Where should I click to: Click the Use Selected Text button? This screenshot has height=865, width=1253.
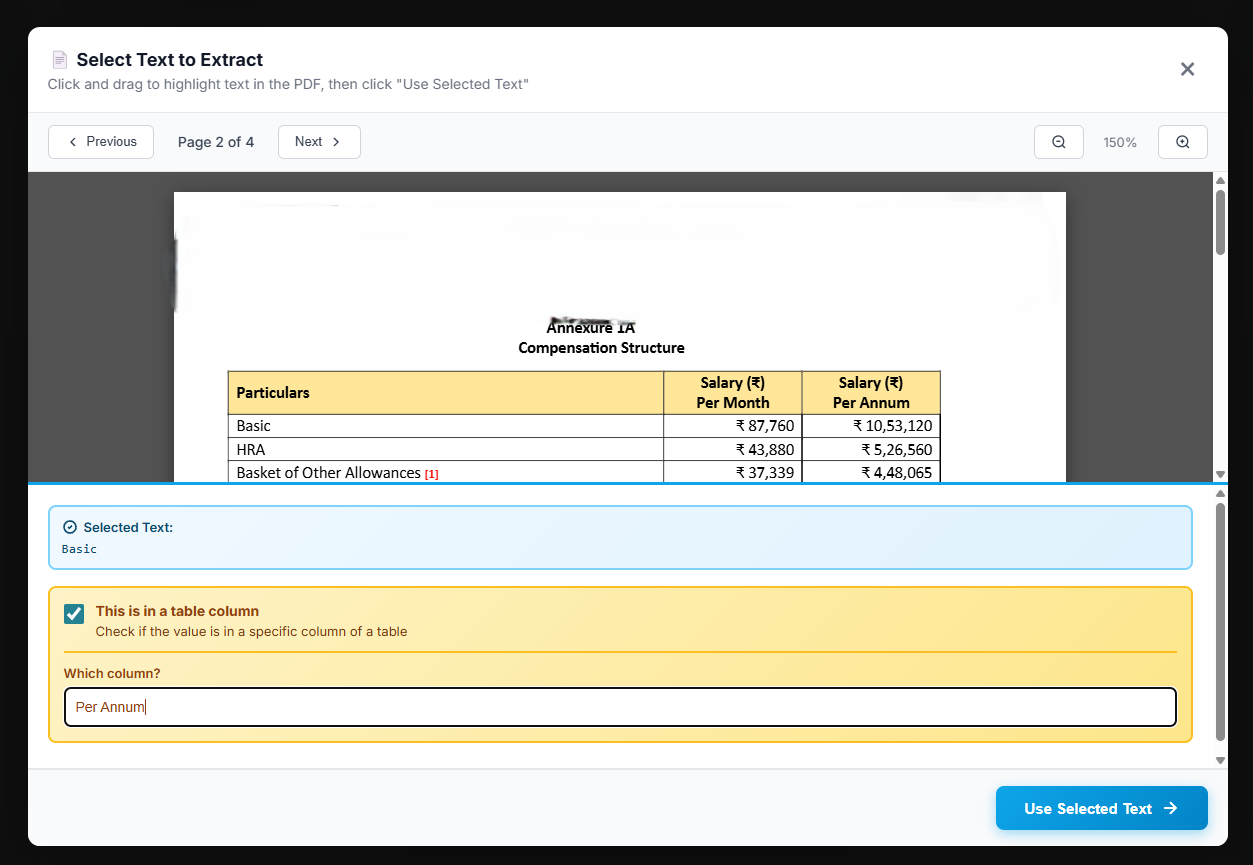click(1101, 808)
